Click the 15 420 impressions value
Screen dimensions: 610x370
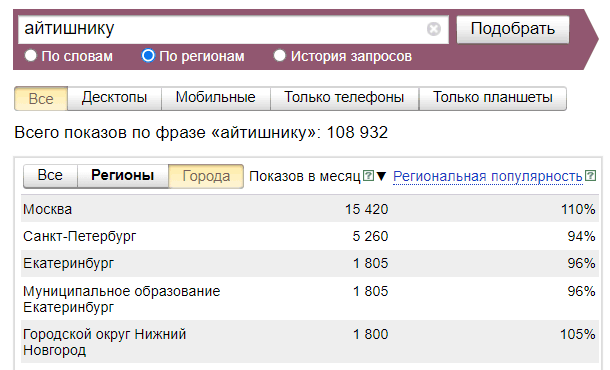point(366,209)
